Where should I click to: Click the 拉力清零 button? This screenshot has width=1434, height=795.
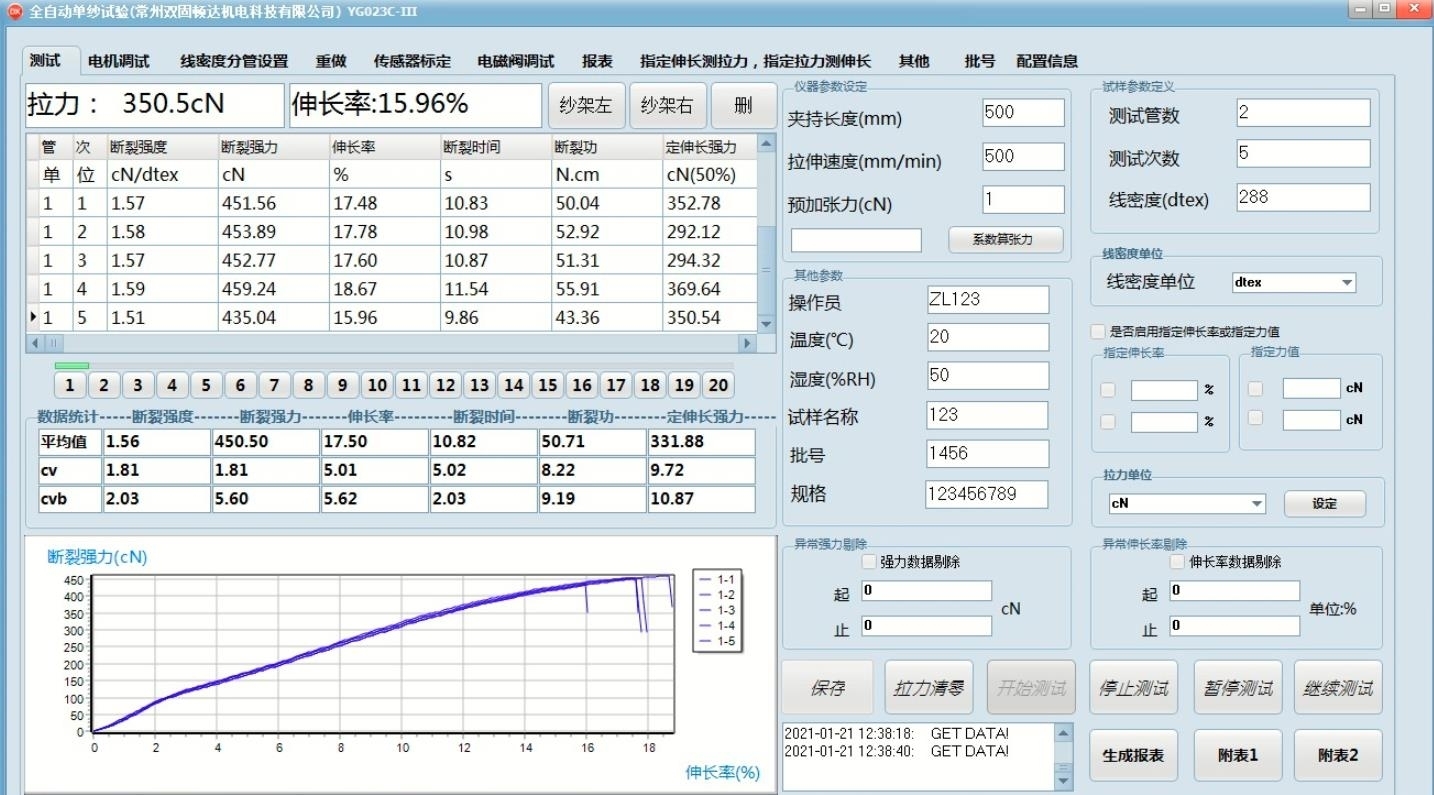pyautogui.click(x=928, y=688)
